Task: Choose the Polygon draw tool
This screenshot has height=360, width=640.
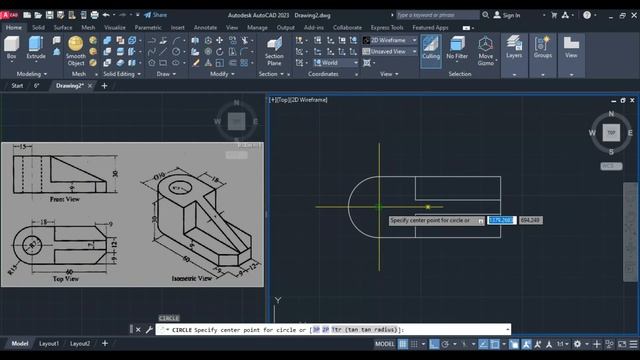Action: click(152, 63)
